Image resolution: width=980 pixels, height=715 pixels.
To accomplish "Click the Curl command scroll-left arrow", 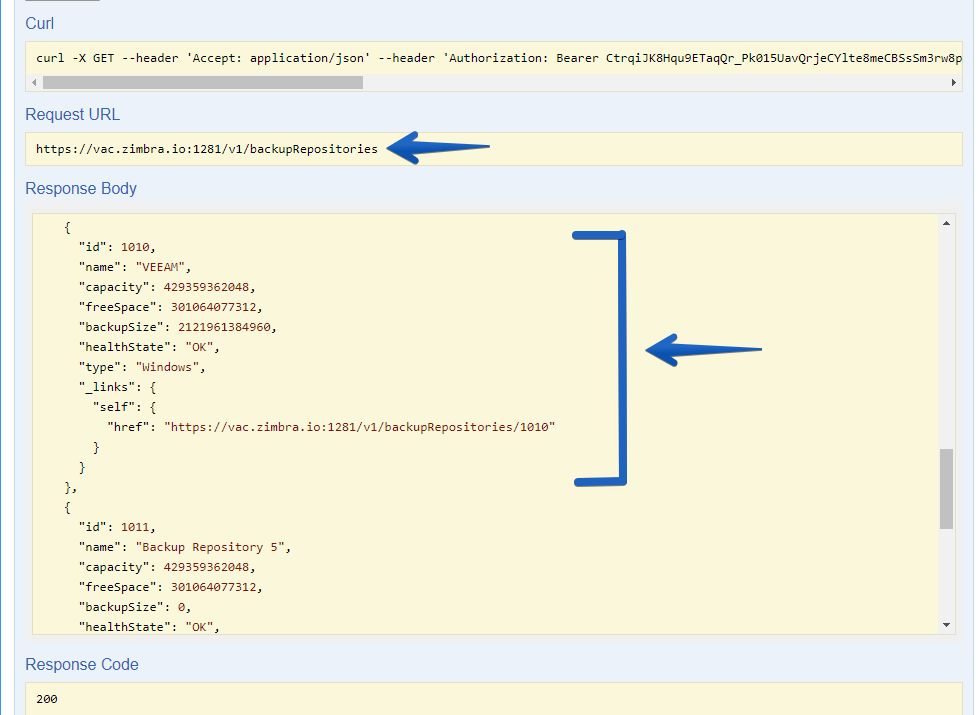I will (34, 82).
